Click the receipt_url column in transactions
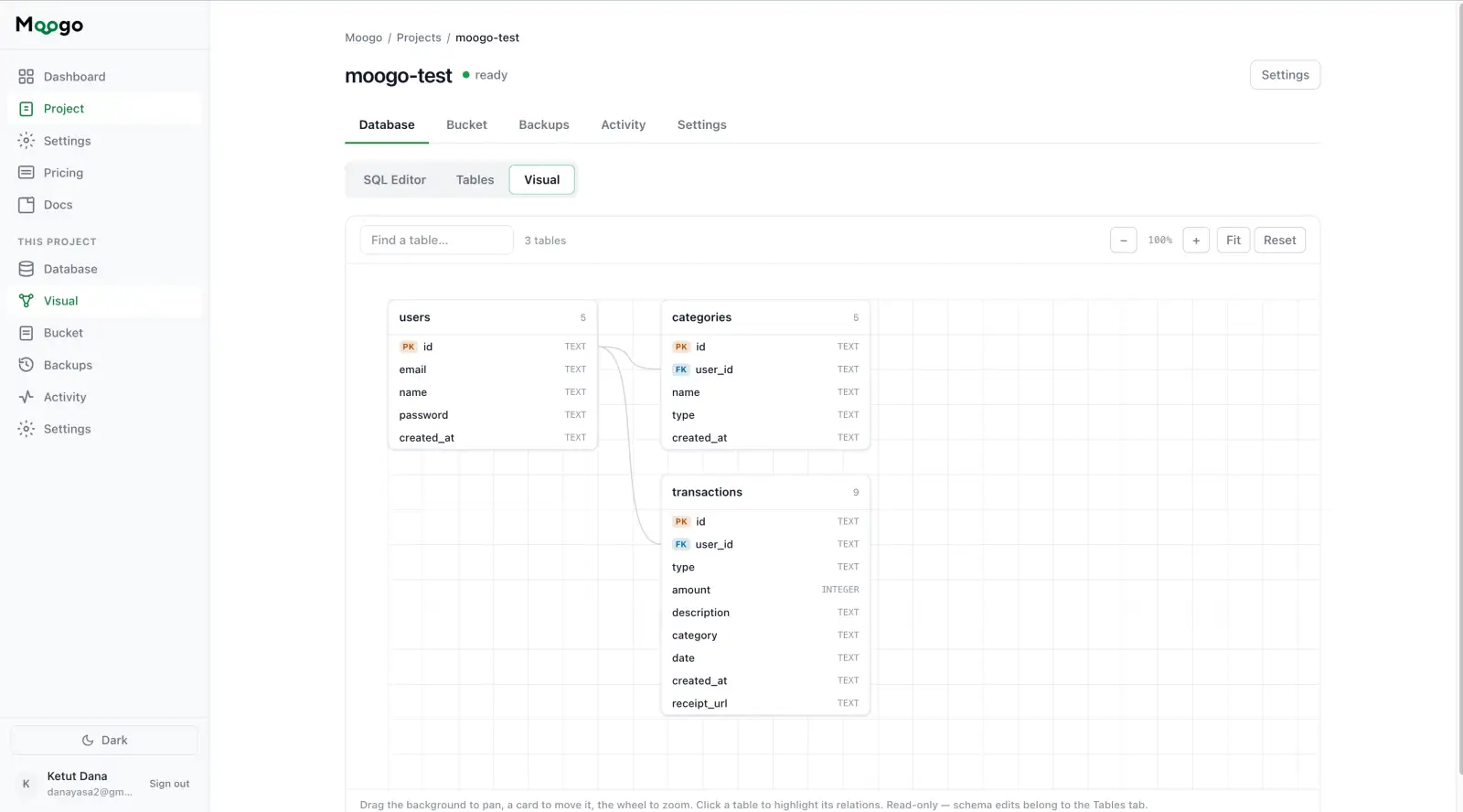Image resolution: width=1463 pixels, height=812 pixels. click(765, 703)
